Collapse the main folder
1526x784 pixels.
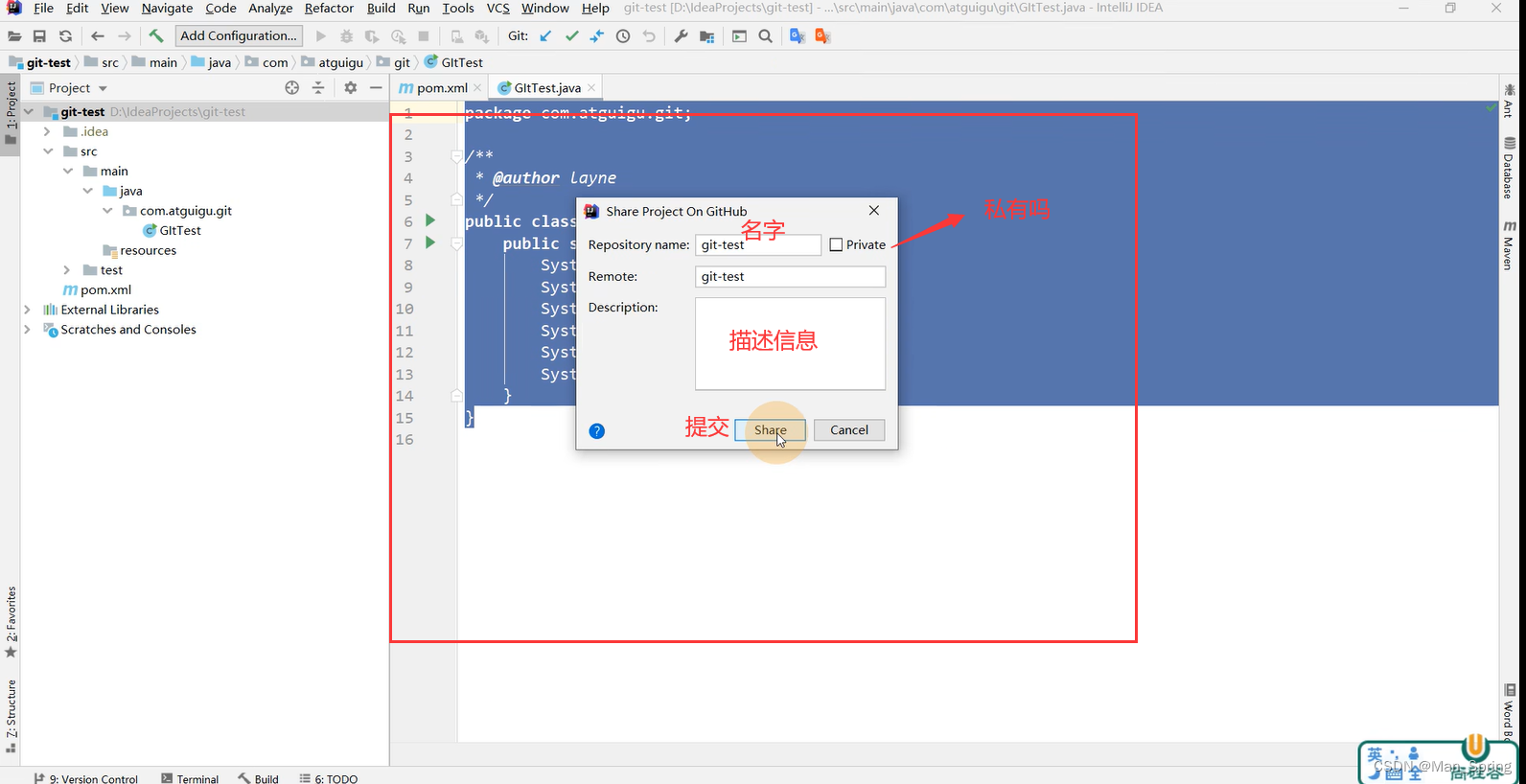[x=68, y=172]
